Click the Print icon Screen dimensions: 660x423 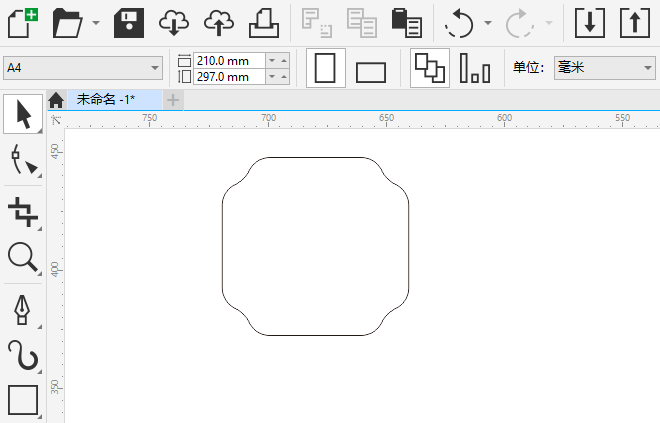[263, 22]
